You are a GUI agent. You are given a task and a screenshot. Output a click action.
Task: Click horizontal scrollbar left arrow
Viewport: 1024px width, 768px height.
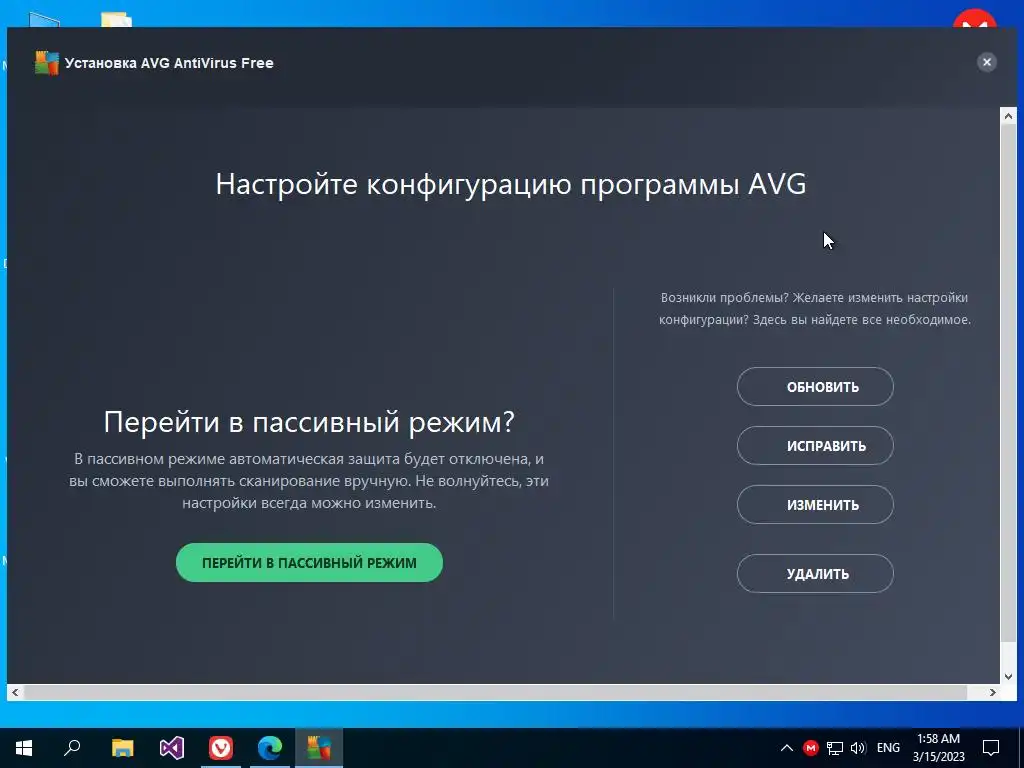pos(15,692)
